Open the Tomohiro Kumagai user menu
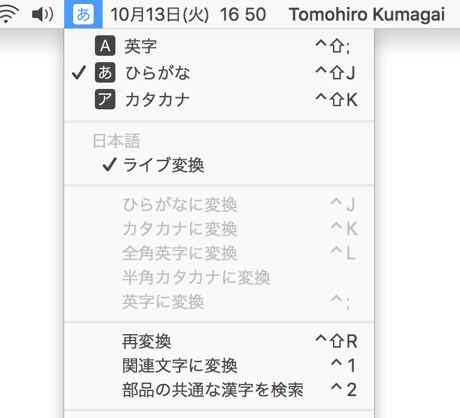Image resolution: width=460 pixels, height=418 pixels. [367, 14]
